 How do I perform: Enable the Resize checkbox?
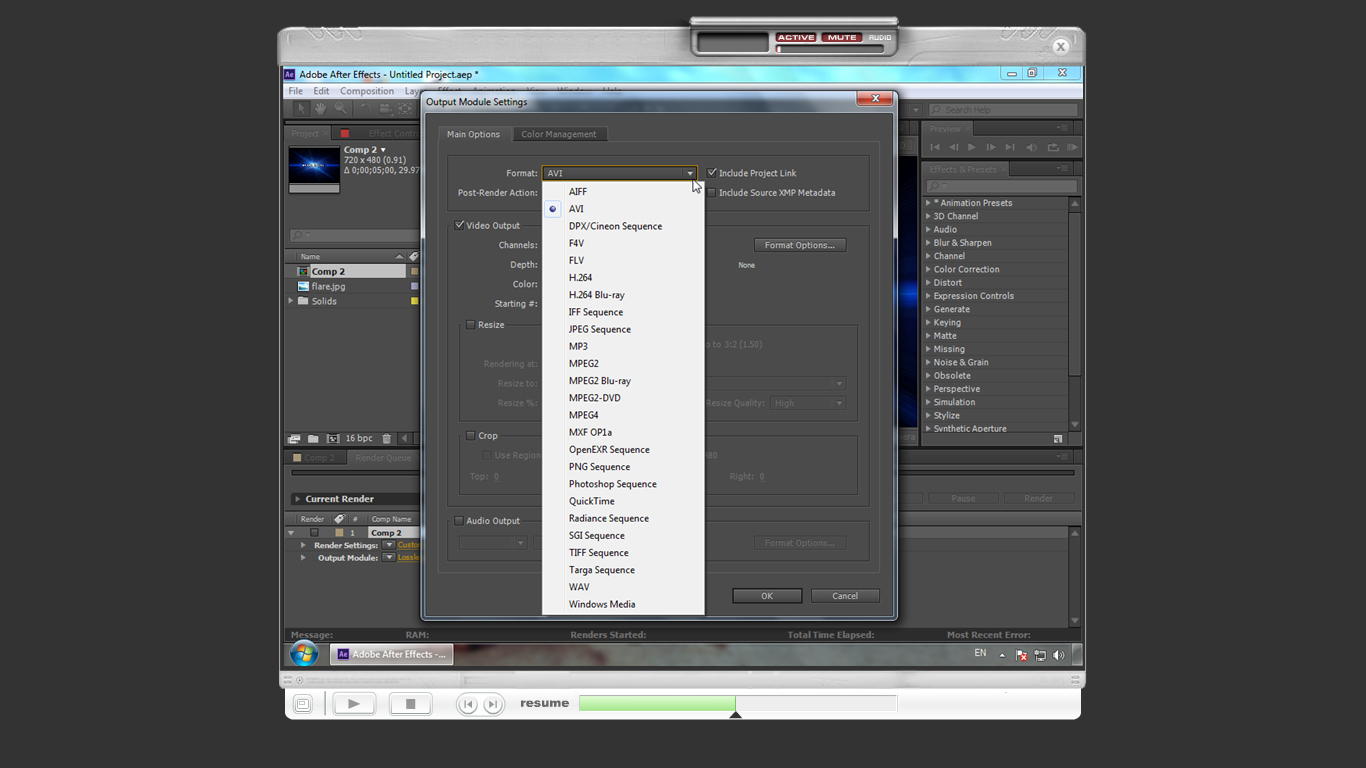coord(471,324)
